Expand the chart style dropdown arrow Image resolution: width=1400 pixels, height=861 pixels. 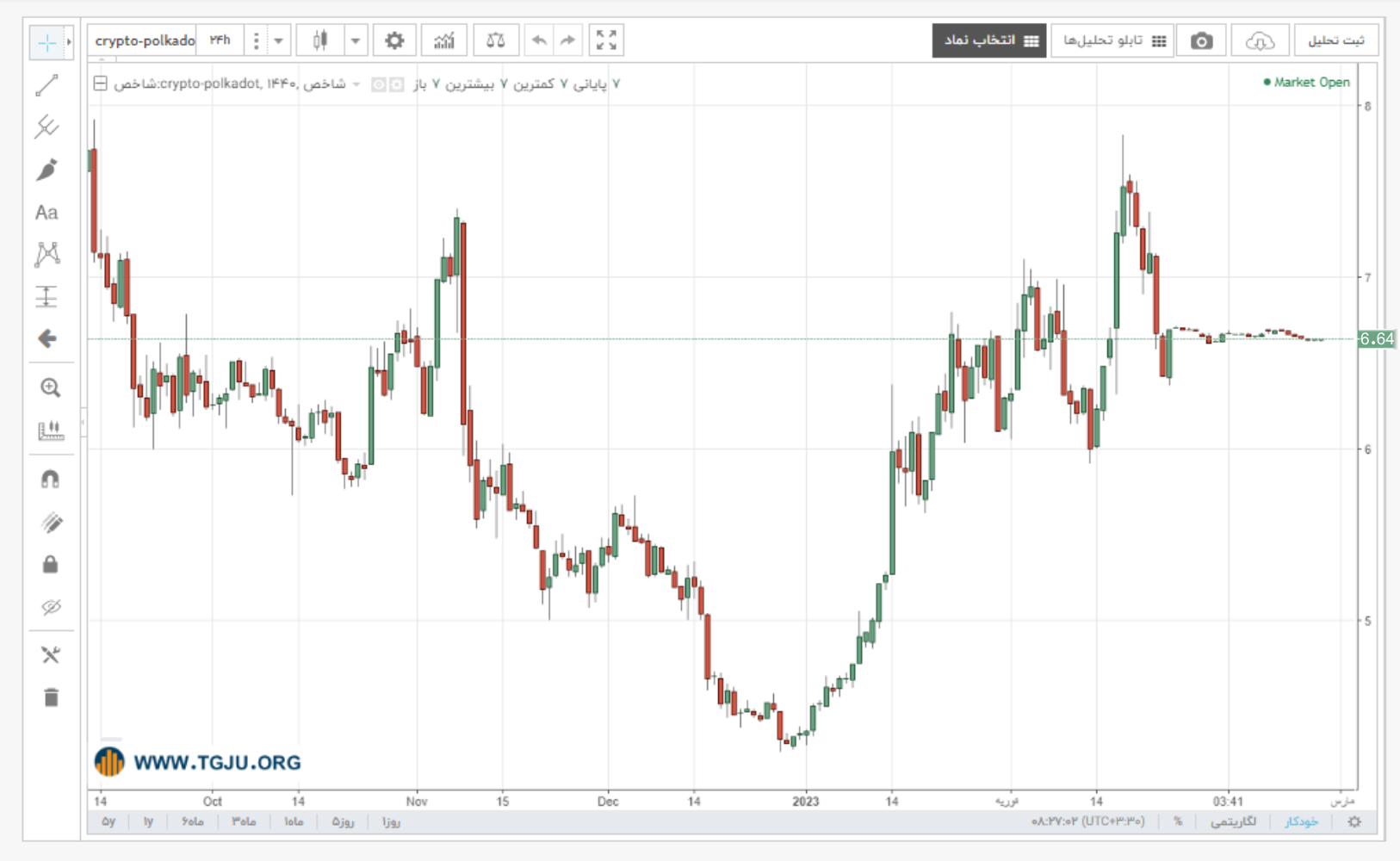(x=355, y=40)
